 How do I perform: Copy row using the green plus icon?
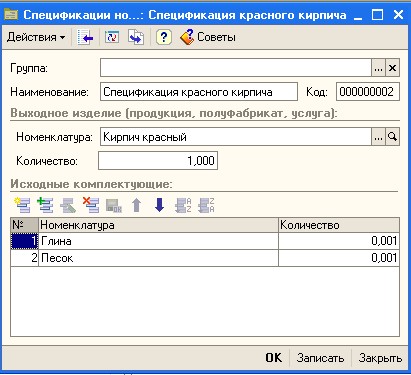click(45, 205)
